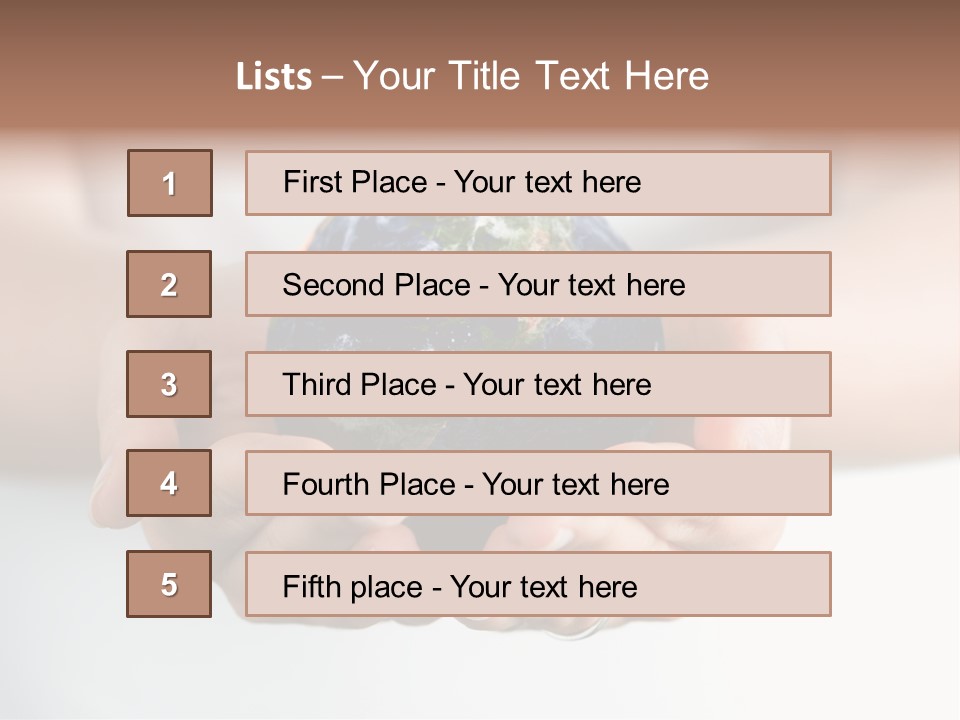Click the number 1 box
Viewport: 960px width, 720px height.
click(x=170, y=183)
